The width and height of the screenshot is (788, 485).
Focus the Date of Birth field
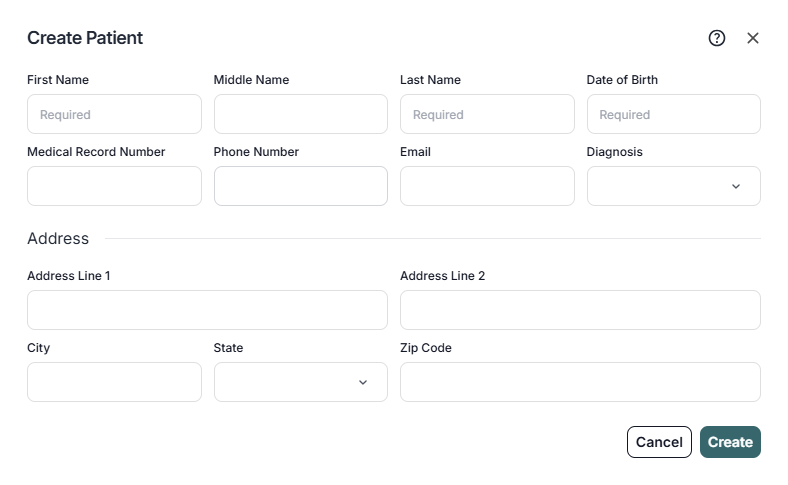[673, 114]
